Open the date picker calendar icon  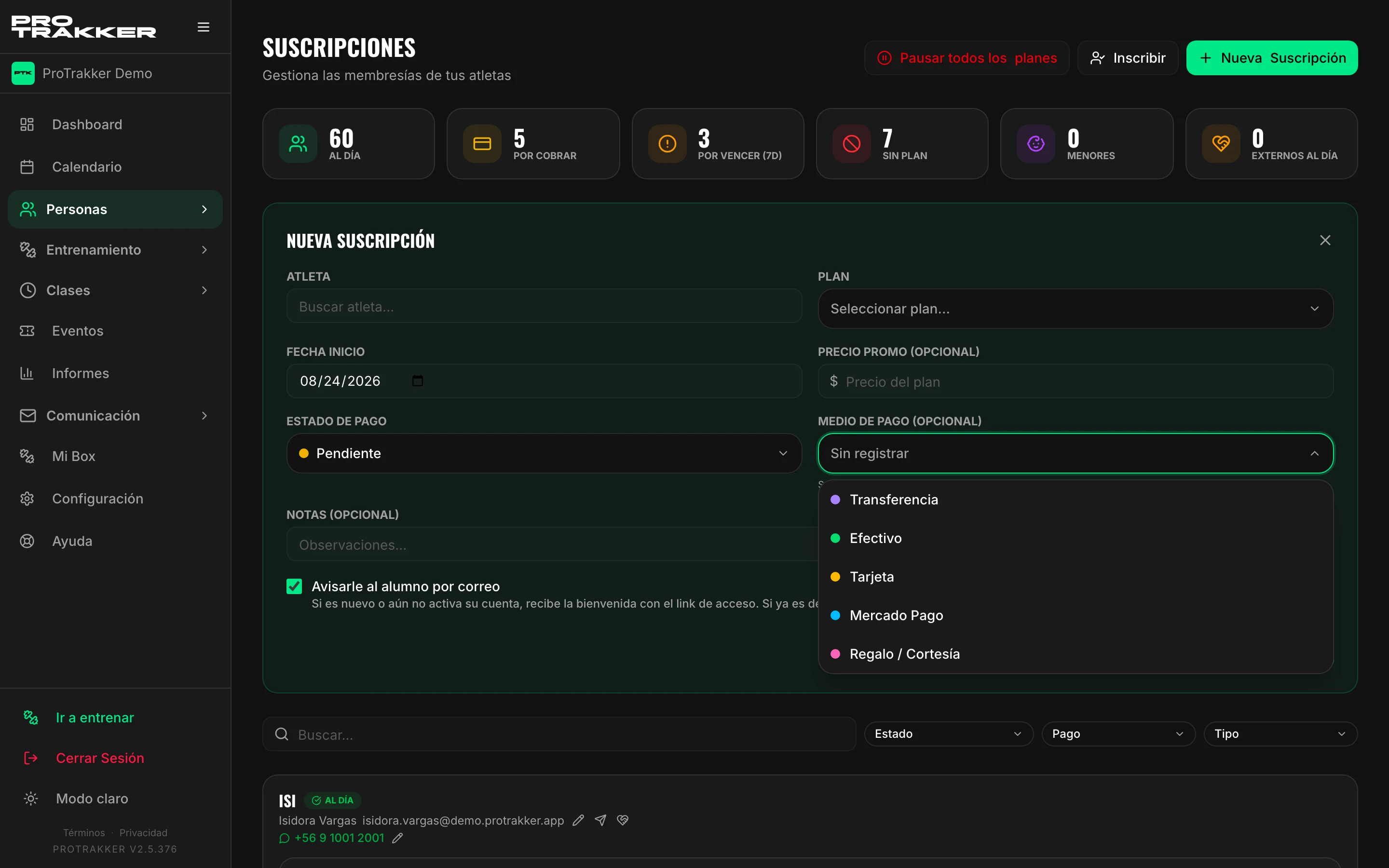417,380
